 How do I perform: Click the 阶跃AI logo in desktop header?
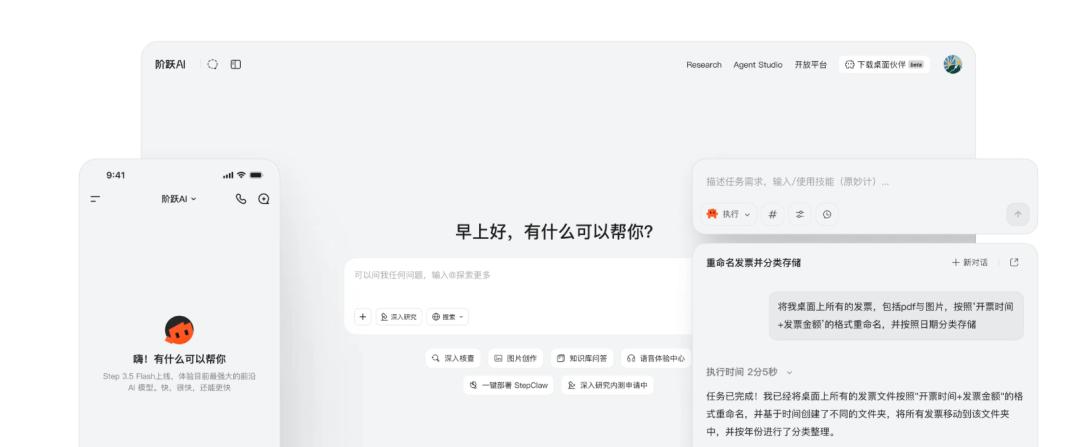pyautogui.click(x=170, y=64)
